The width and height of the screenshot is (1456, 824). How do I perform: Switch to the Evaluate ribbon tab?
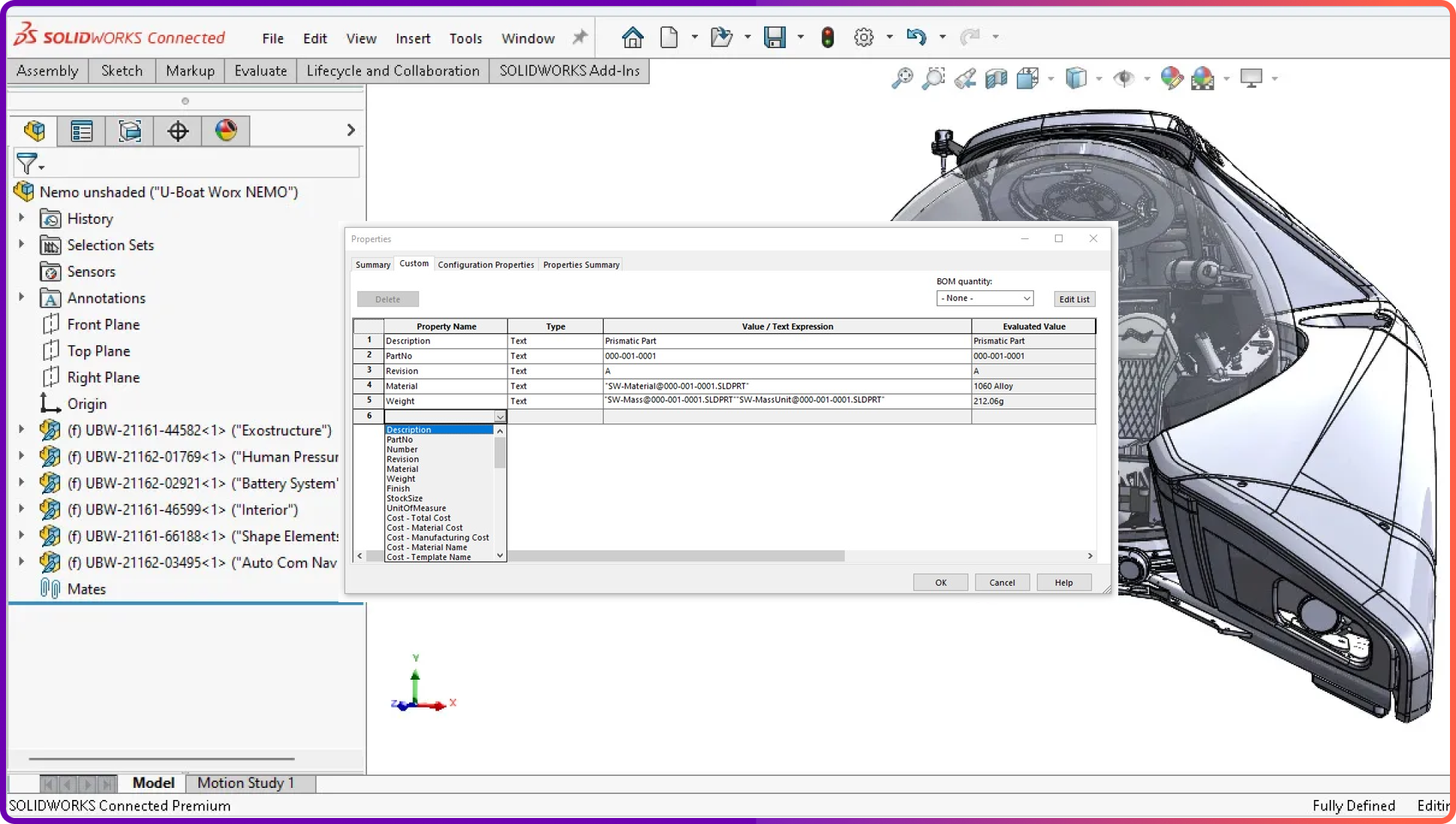pyautogui.click(x=260, y=71)
